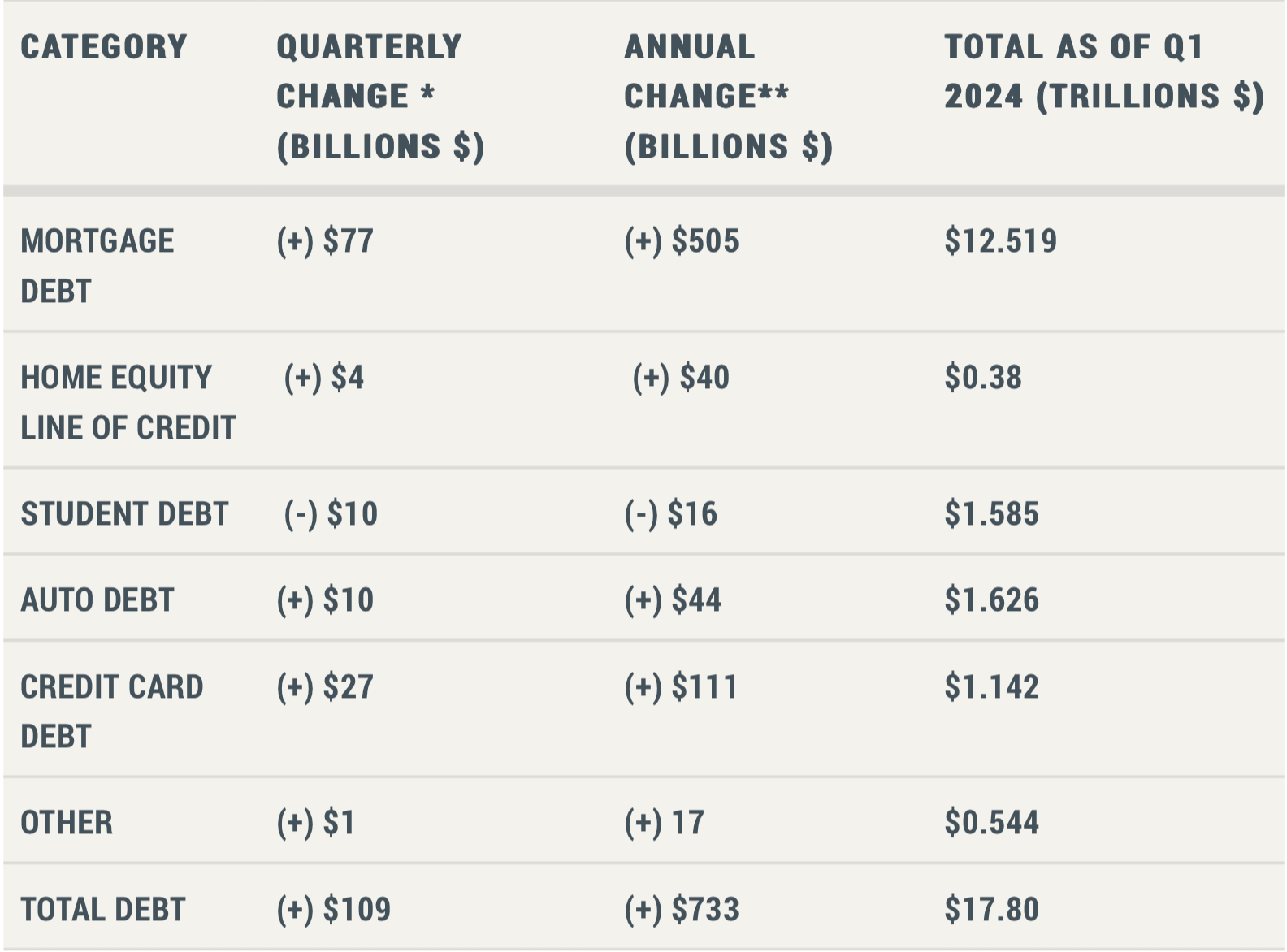Screen dimensions: 1287x952
Task: Click the Annual Change column header
Action: click(728, 96)
